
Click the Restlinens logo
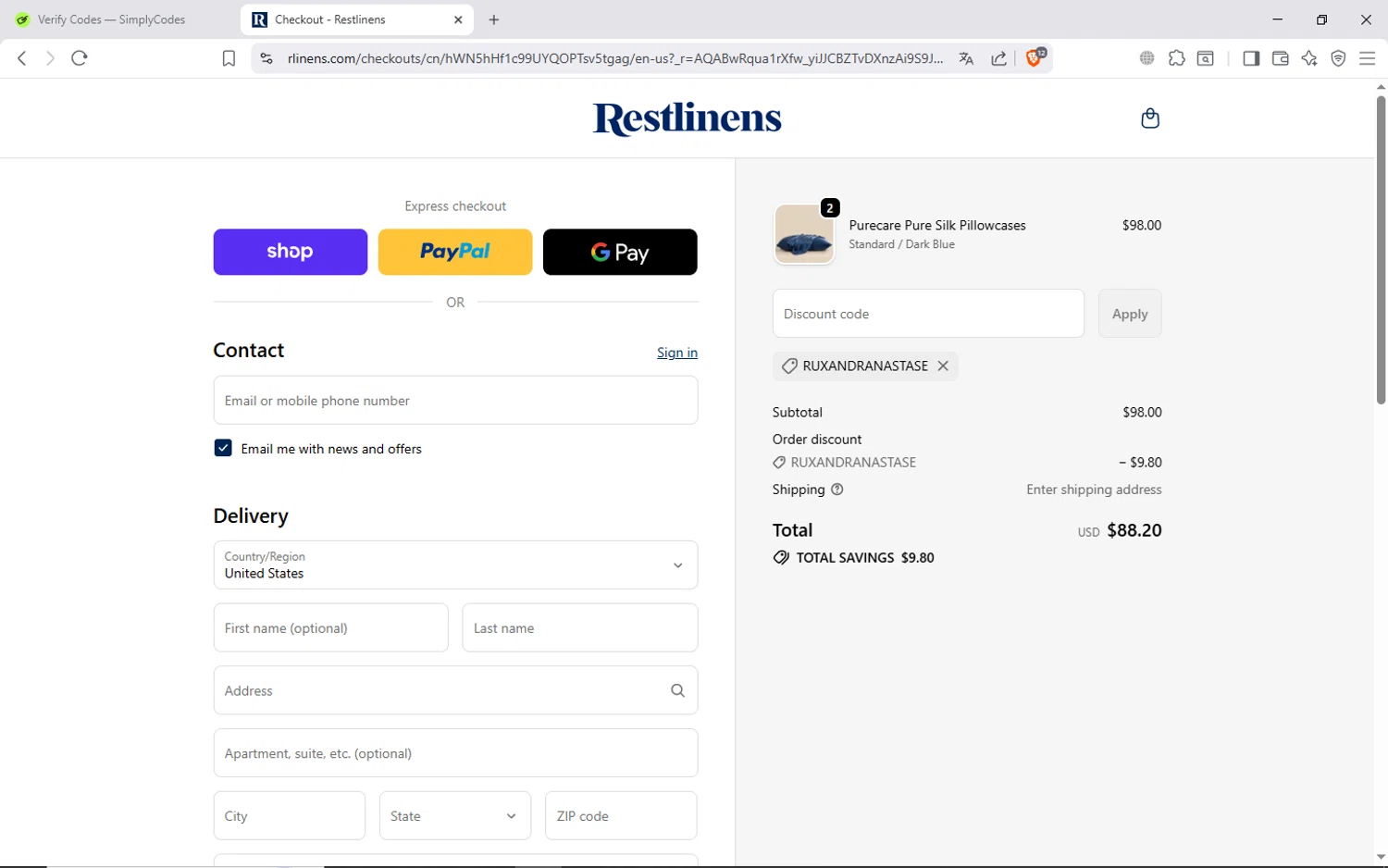[687, 118]
